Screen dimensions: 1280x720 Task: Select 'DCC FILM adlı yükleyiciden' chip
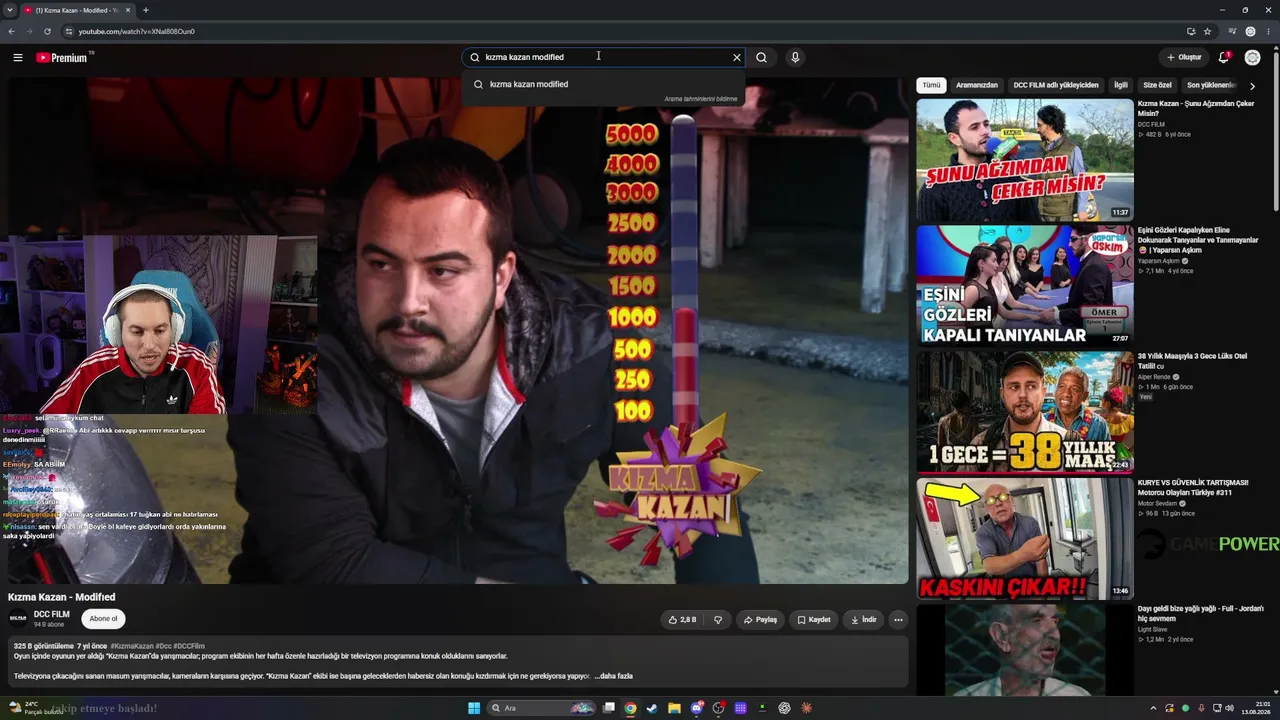[x=1055, y=85]
